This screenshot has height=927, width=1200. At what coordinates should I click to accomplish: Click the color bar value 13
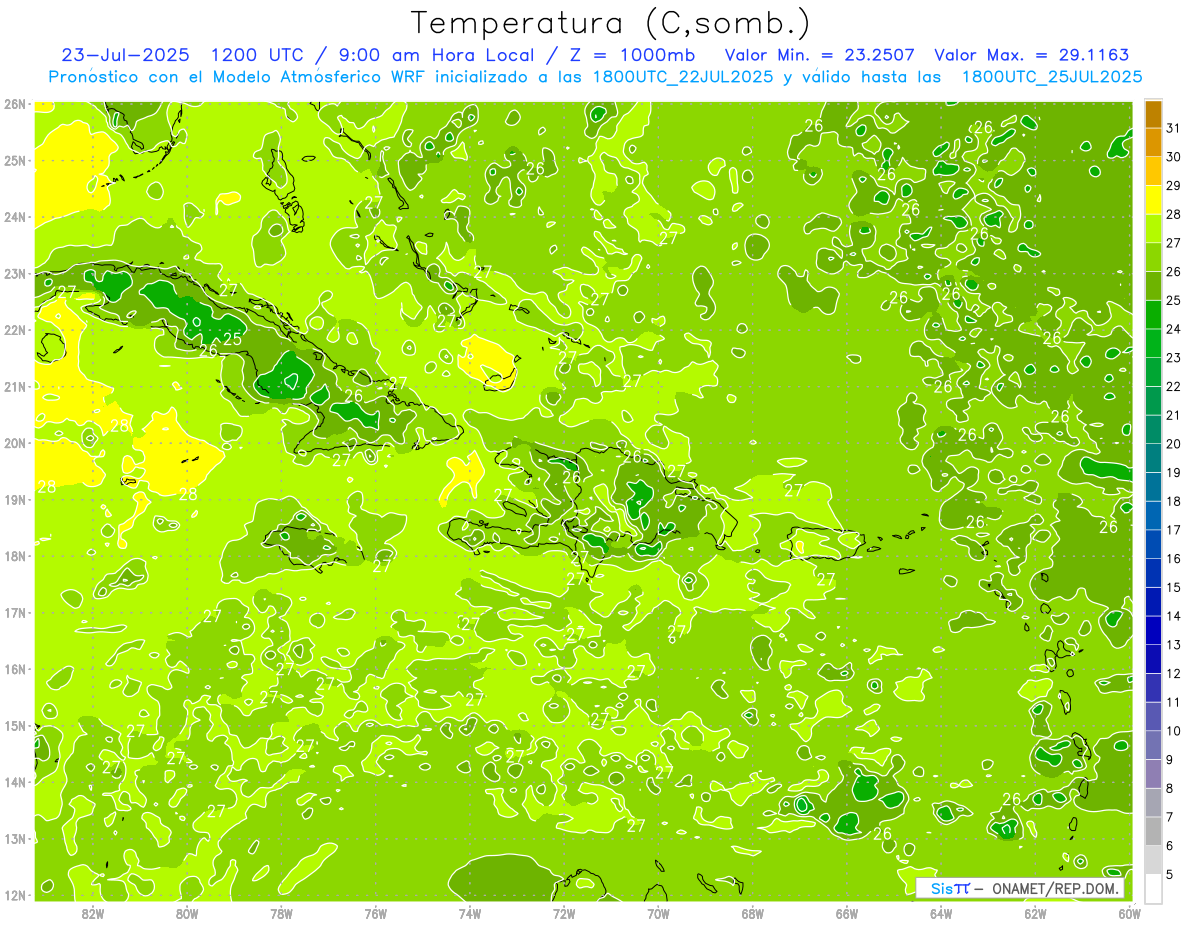point(1173,645)
